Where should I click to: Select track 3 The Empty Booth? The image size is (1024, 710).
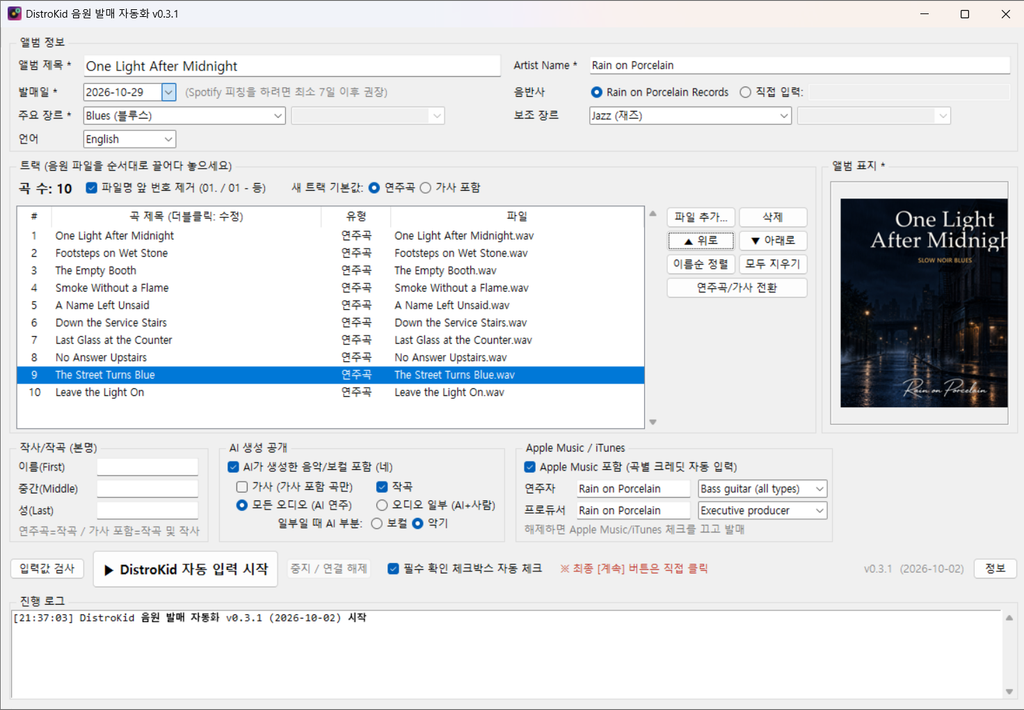coord(330,270)
